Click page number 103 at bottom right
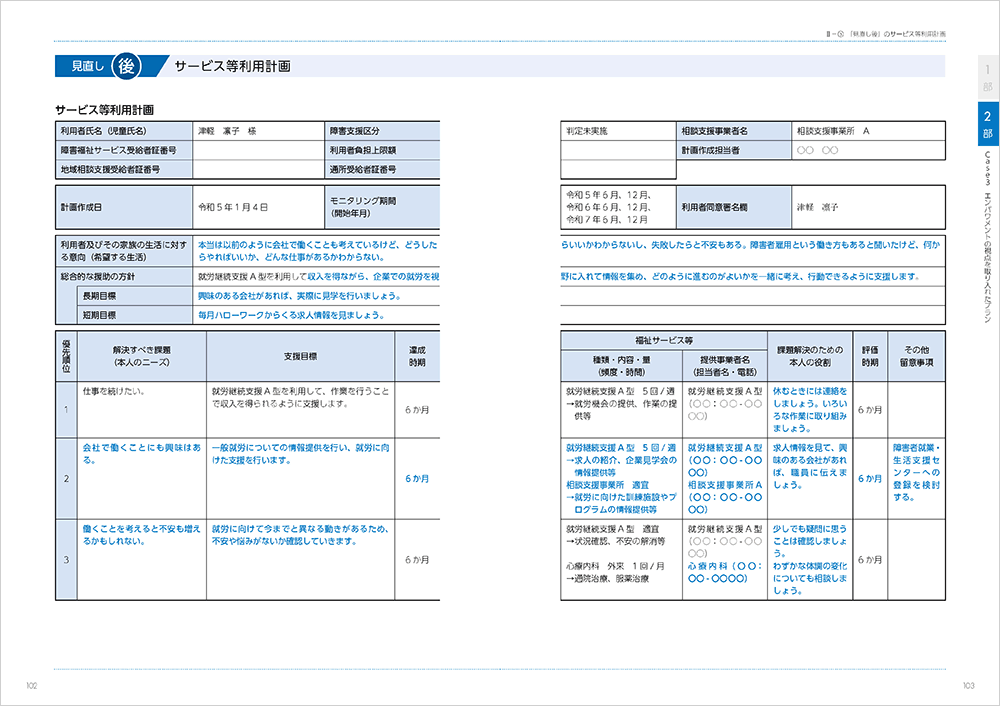Viewport: 1000px width, 706px height. (969, 686)
